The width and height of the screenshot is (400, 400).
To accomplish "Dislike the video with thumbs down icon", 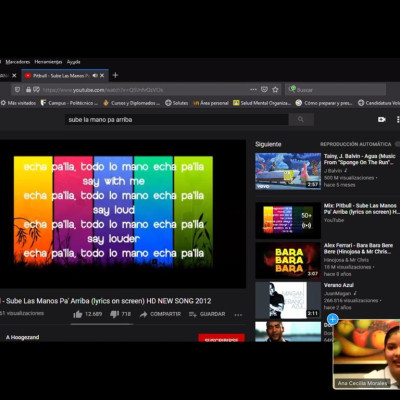I will click(115, 314).
